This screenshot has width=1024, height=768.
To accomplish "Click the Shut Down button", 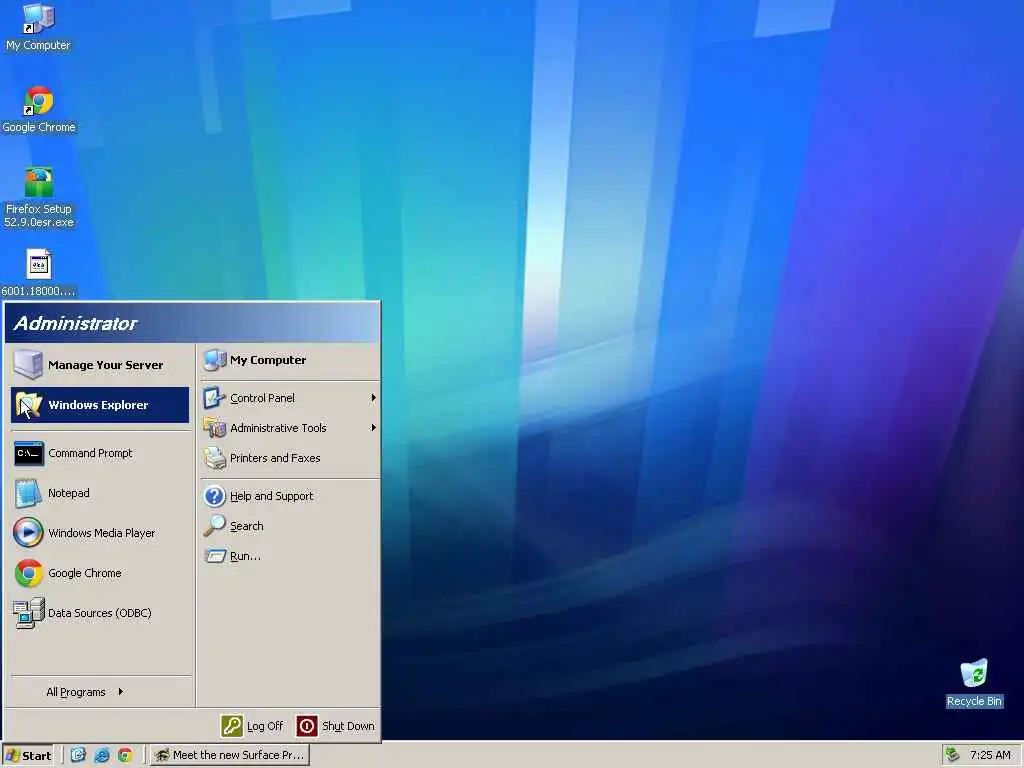I will point(336,726).
